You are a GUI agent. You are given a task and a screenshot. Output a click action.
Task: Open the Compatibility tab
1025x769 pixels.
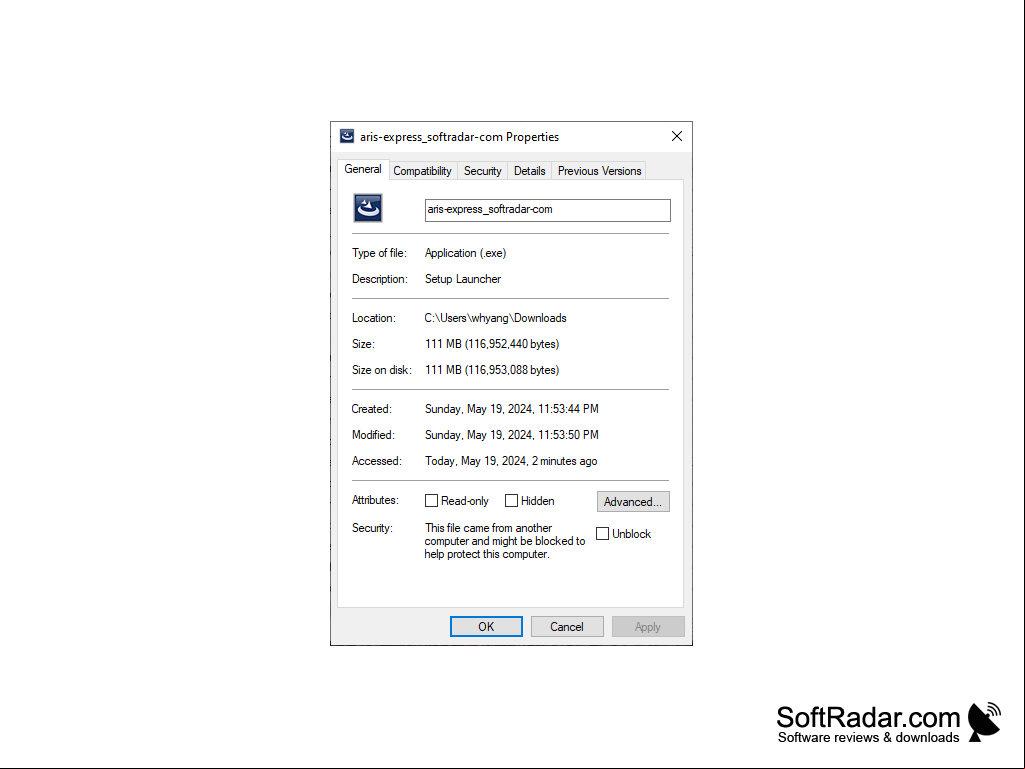pyautogui.click(x=422, y=171)
